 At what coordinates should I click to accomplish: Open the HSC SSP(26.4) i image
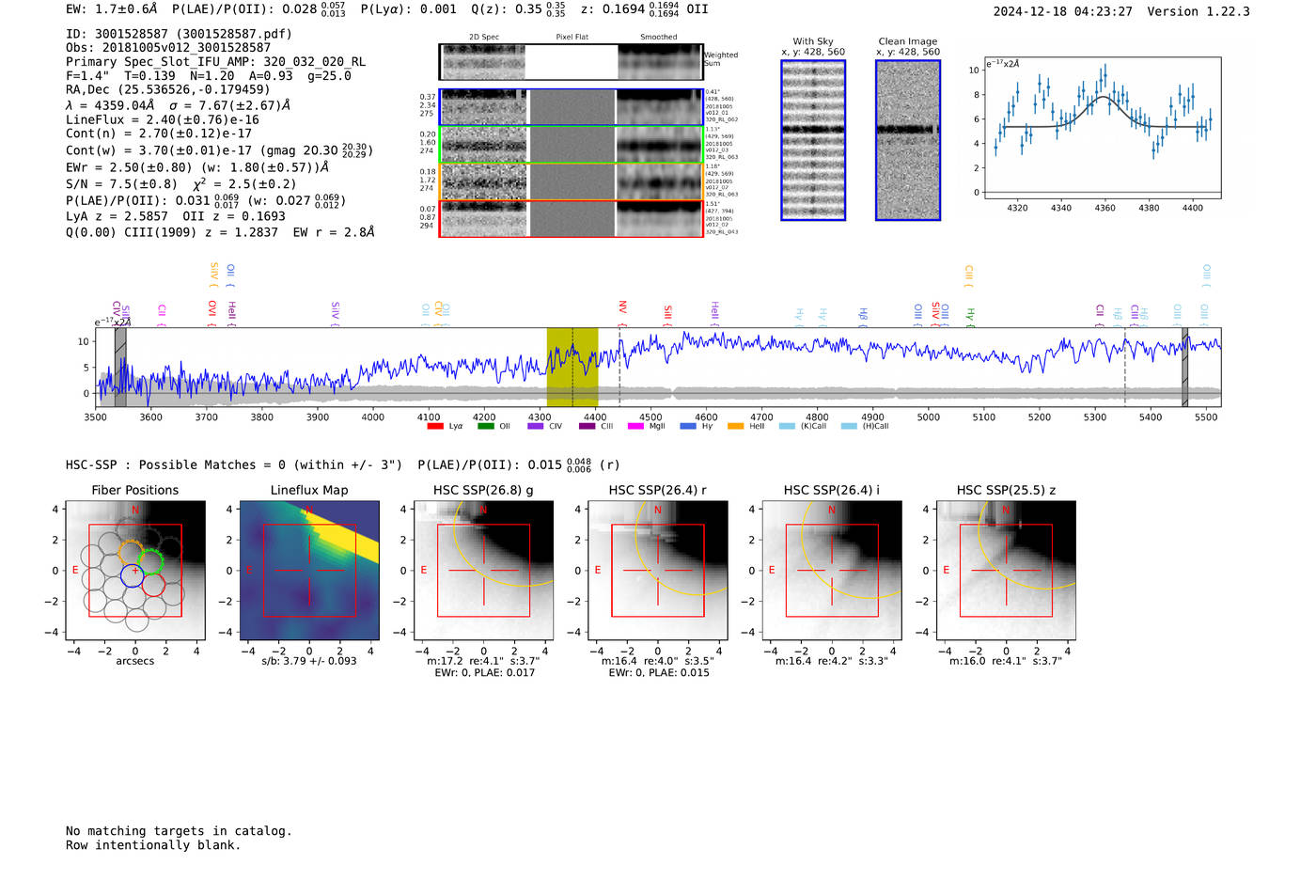832,572
